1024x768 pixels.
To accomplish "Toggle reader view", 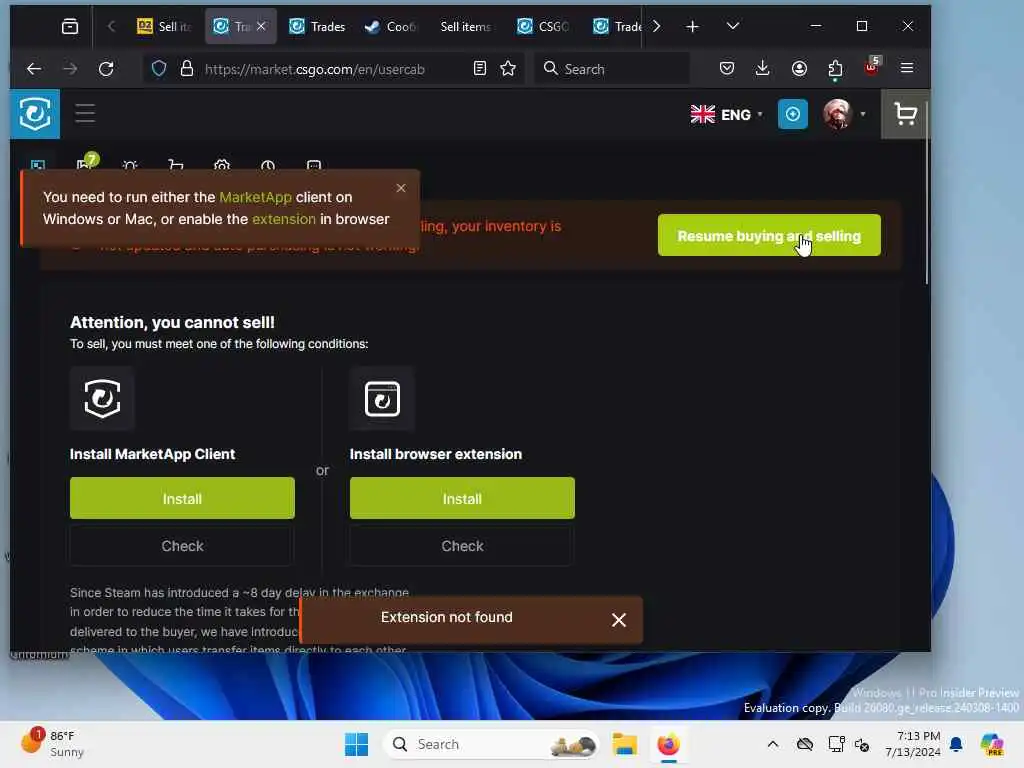I will 479,69.
